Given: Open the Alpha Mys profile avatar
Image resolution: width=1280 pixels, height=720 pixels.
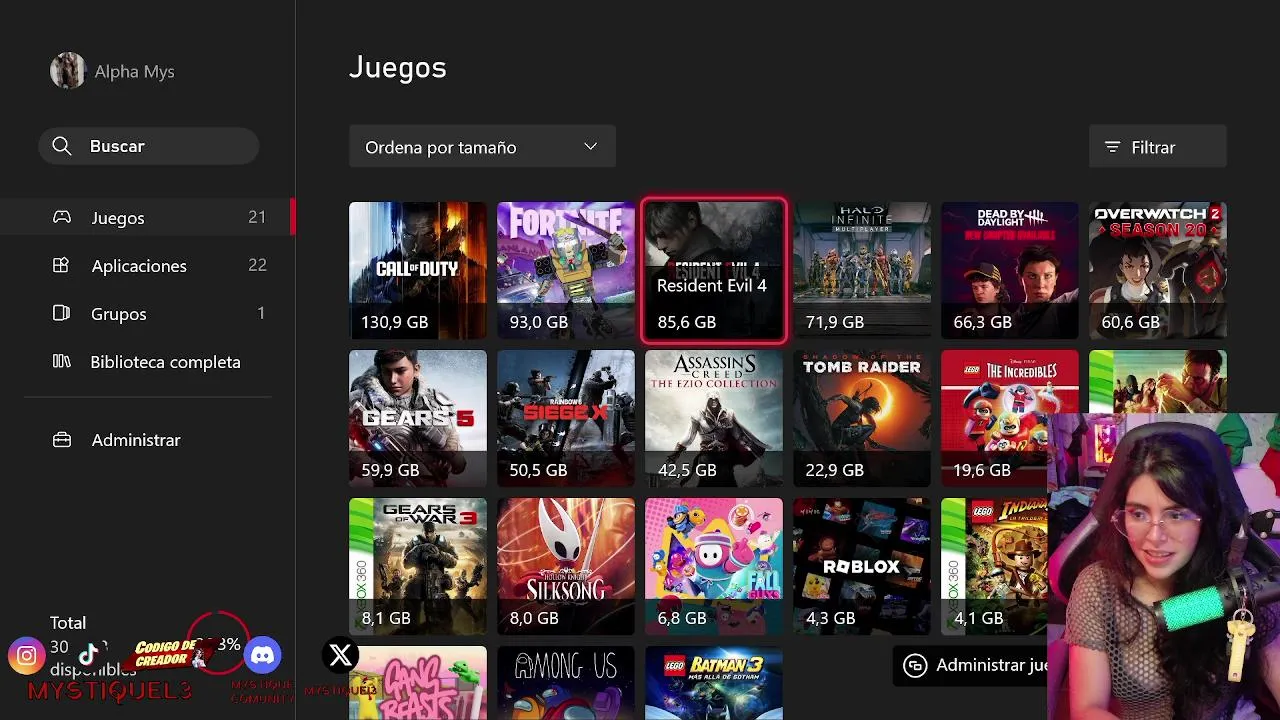Looking at the screenshot, I should [68, 71].
